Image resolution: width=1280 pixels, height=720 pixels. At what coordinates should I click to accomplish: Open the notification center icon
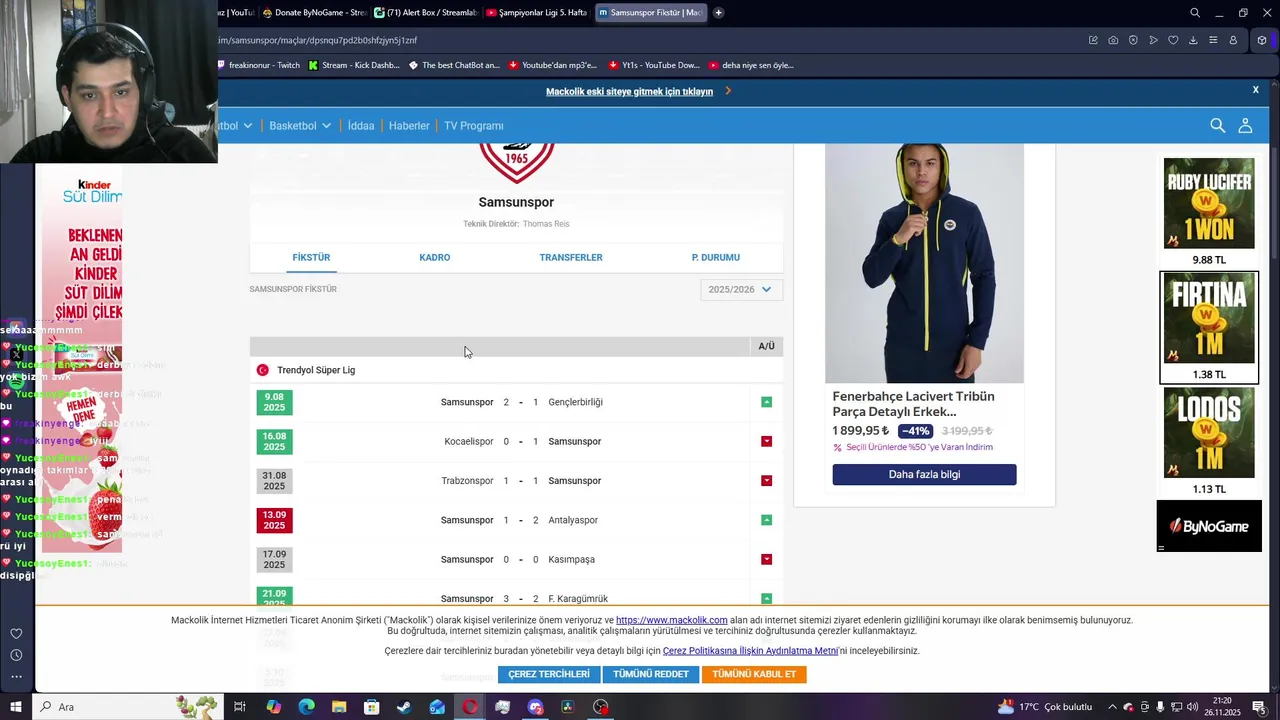pyautogui.click(x=1259, y=707)
